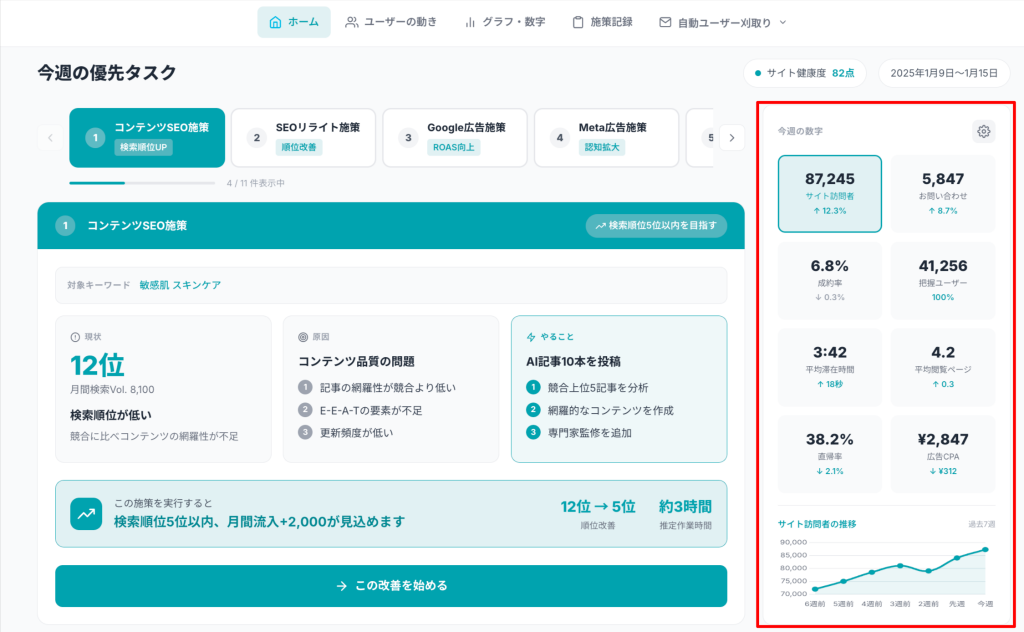1024x632 pixels.
Task: Open the ユーザーの動き tab
Action: coord(391,22)
